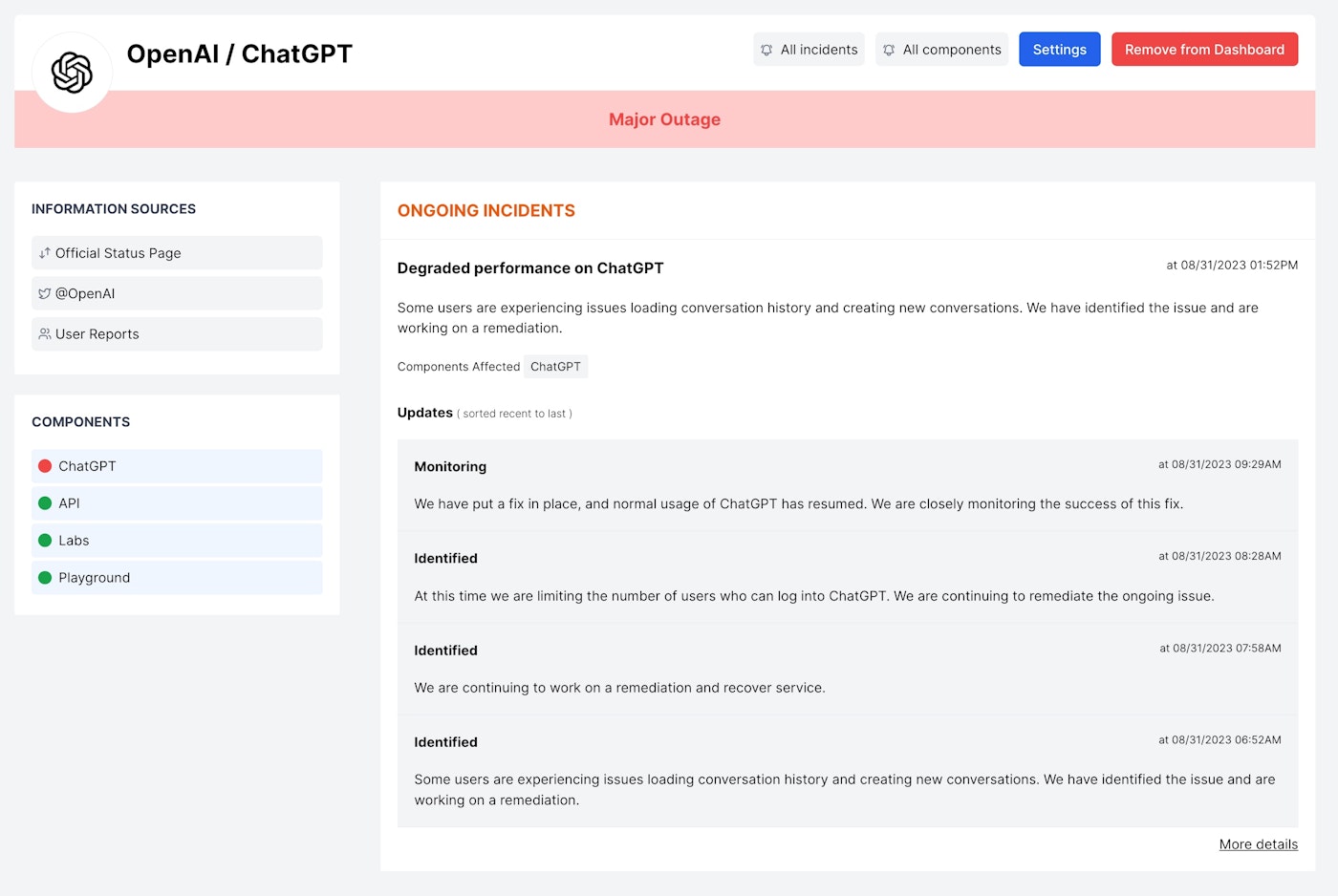The width and height of the screenshot is (1338, 896).
Task: Click the Twitter bird icon beside @OpenAI
Action: [x=45, y=293]
